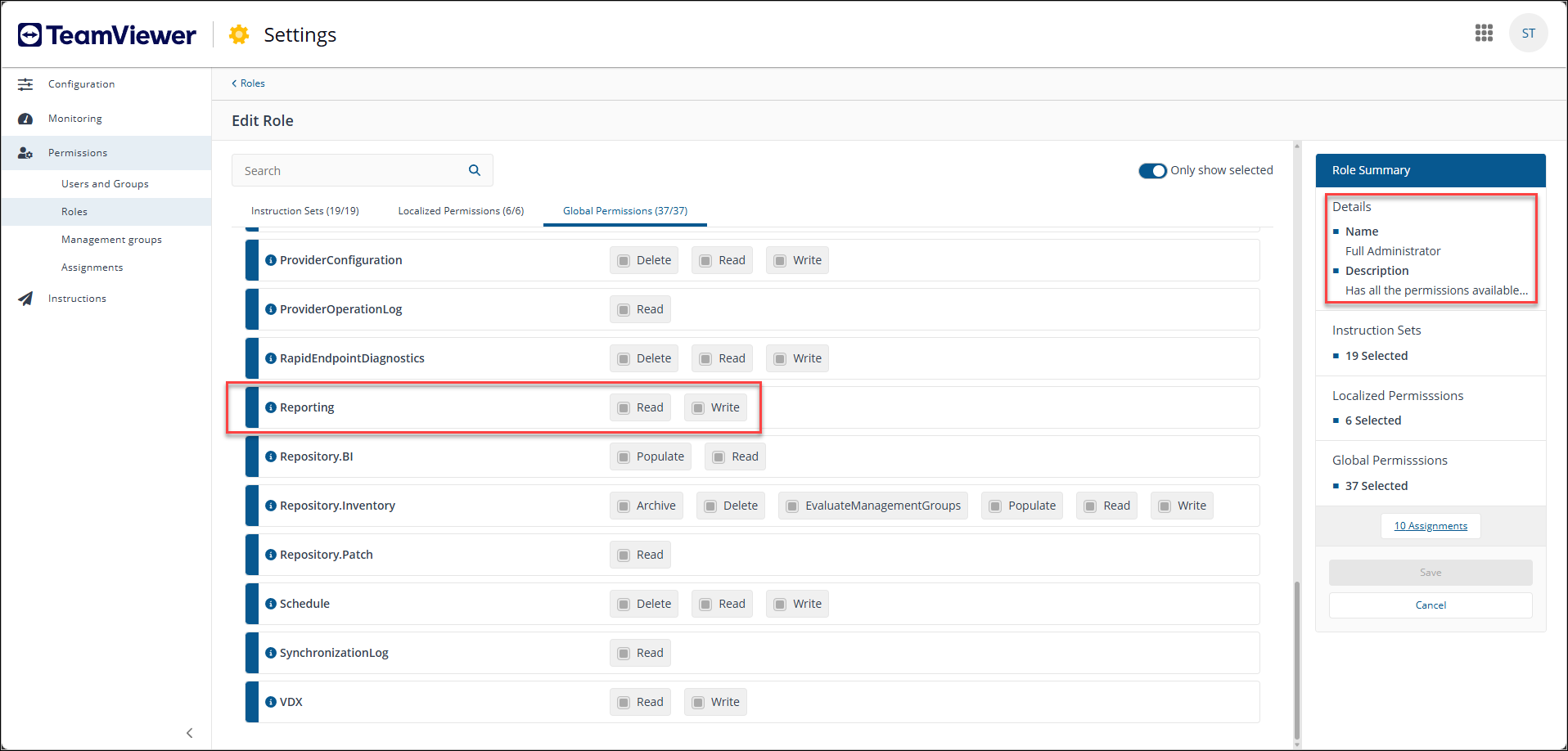This screenshot has width=1568, height=751.
Task: Toggle Reporting Write permission checkbox
Action: point(698,408)
